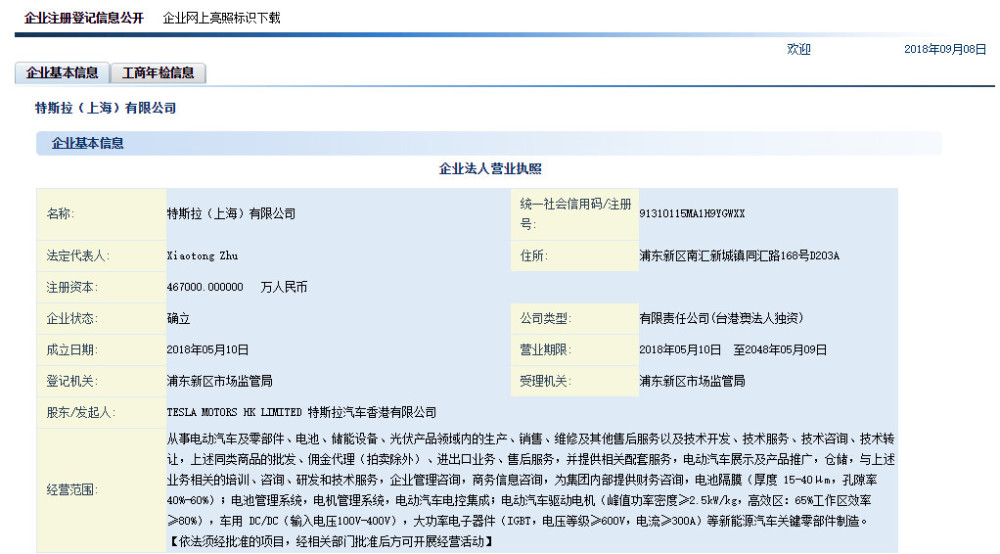This screenshot has width=1000, height=554.
Task: Switch to the 工商年检信息 tab
Action: [158, 73]
